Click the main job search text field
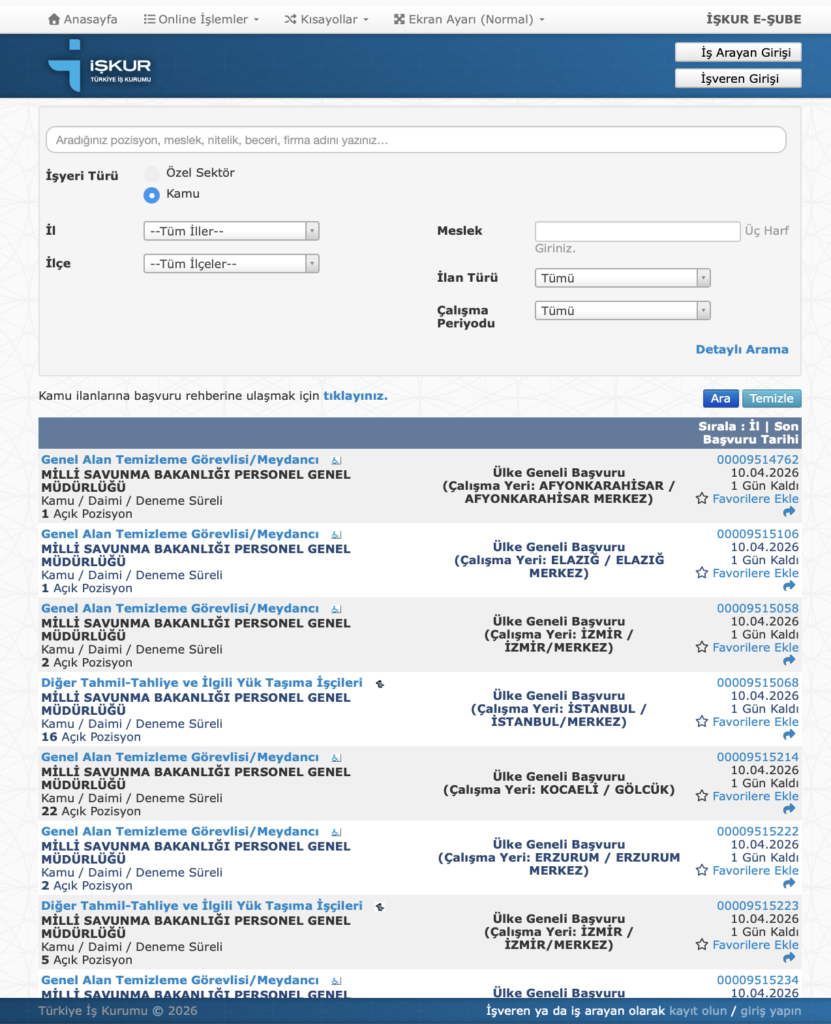Viewport: 831px width, 1024px height. coord(416,140)
